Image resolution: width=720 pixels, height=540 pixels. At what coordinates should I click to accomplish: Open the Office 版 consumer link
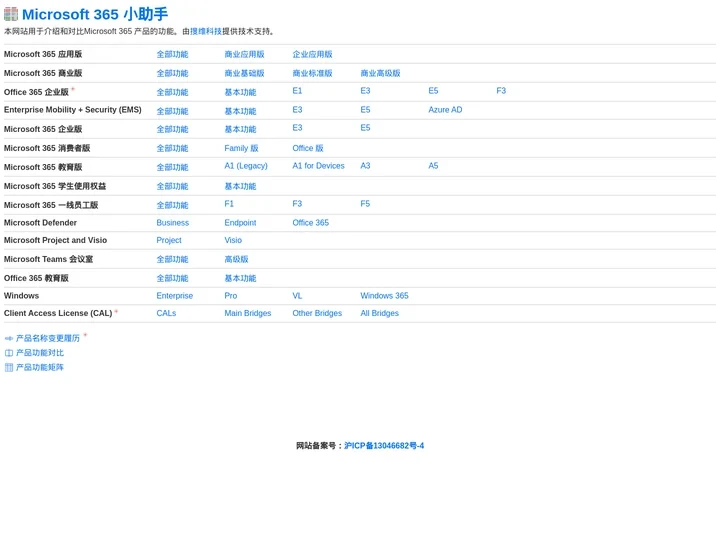308,148
